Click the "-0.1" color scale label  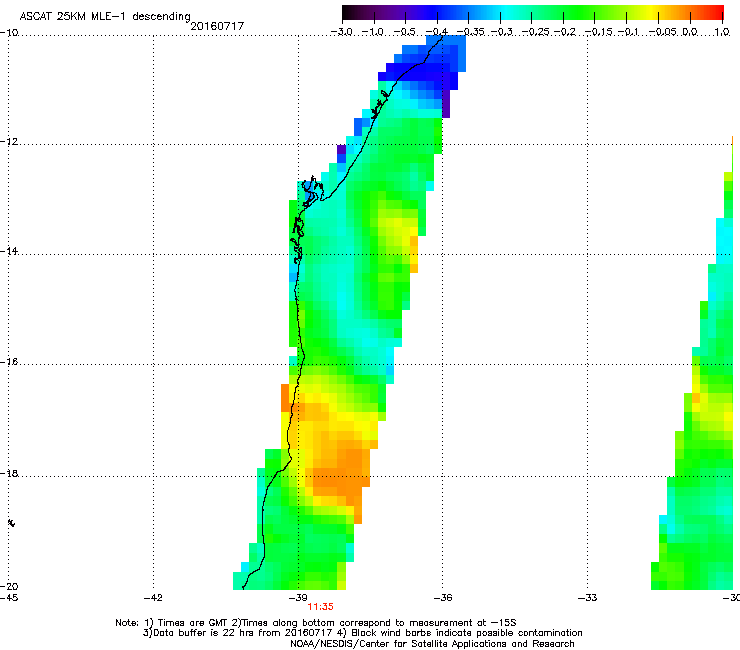(x=628, y=32)
